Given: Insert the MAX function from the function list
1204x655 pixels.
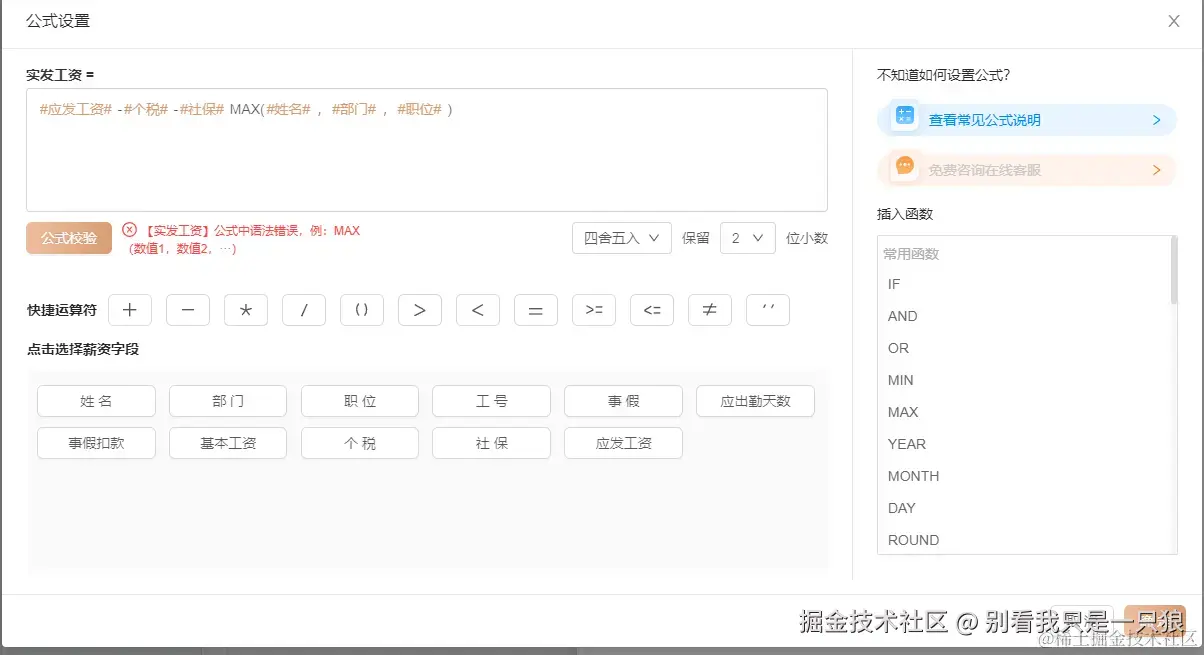Looking at the screenshot, I should (902, 412).
